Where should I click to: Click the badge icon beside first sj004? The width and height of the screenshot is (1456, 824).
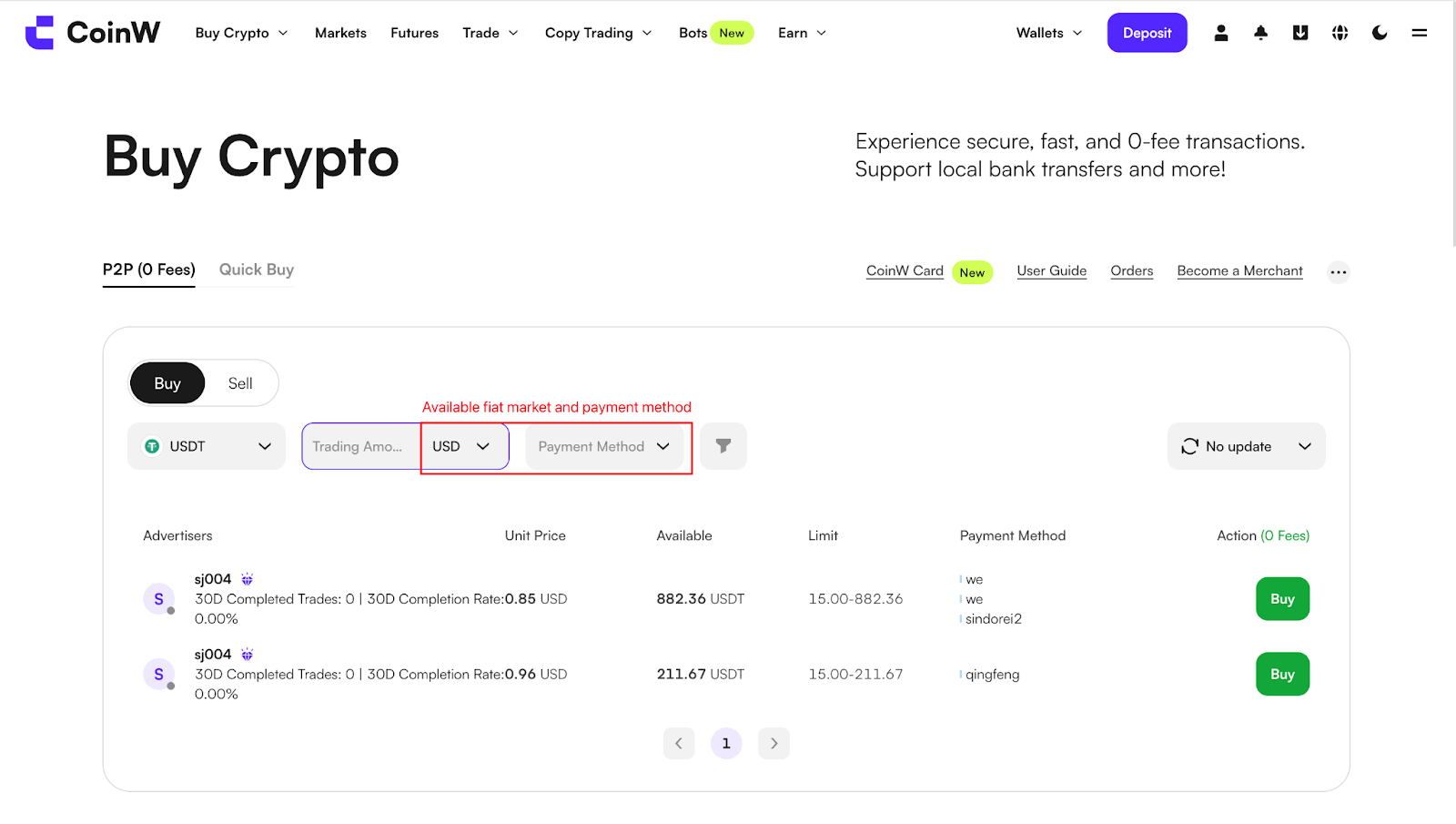pos(247,579)
